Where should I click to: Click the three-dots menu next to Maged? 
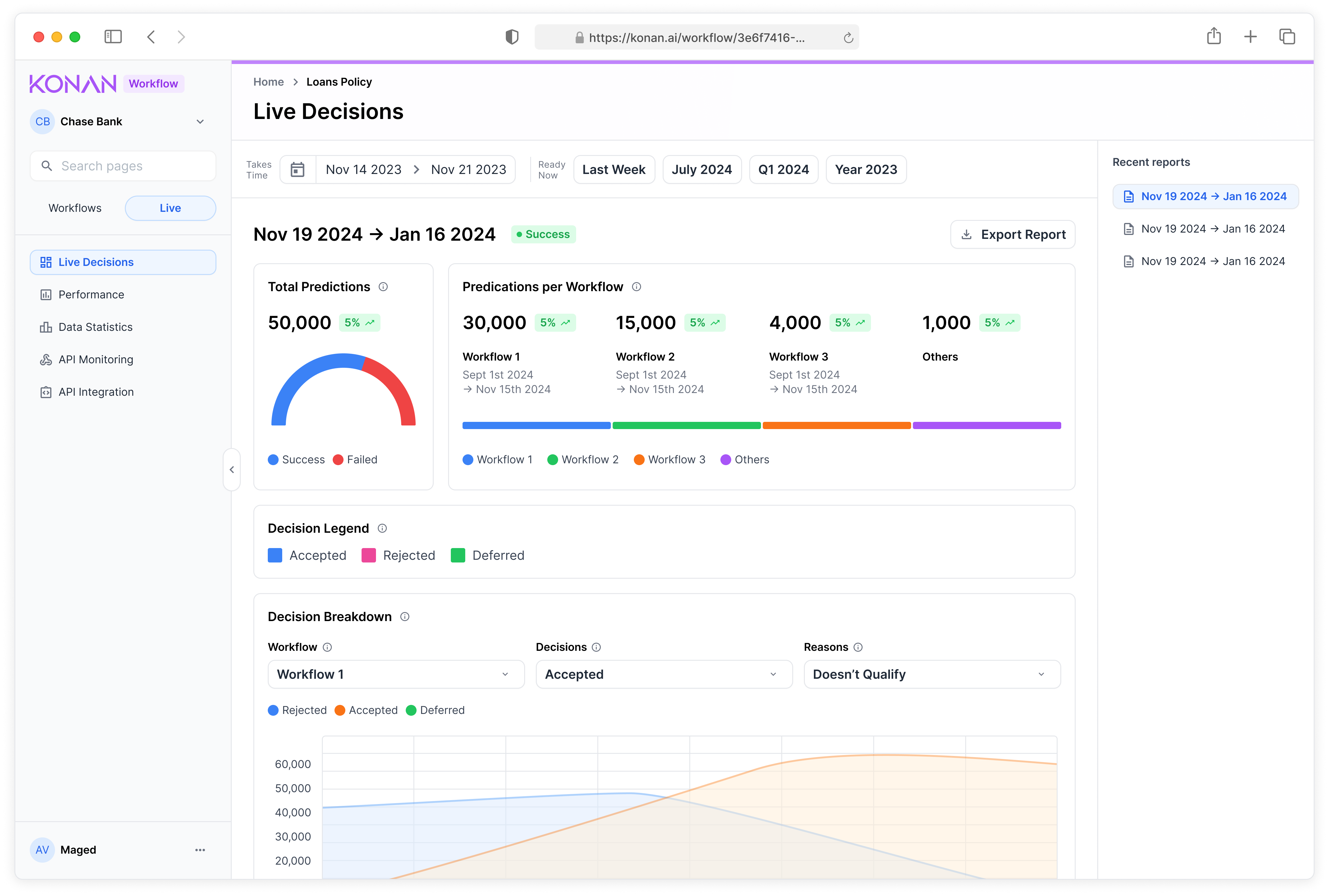coord(200,850)
